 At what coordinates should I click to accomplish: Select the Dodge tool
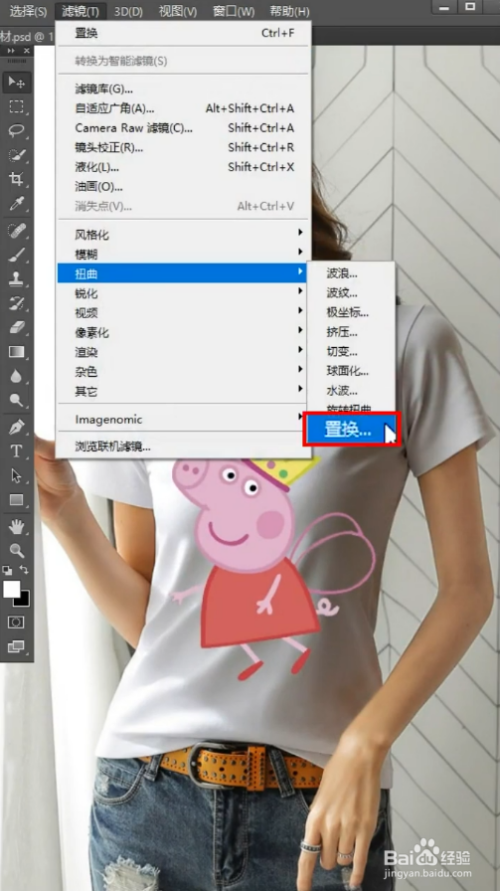tap(16, 400)
